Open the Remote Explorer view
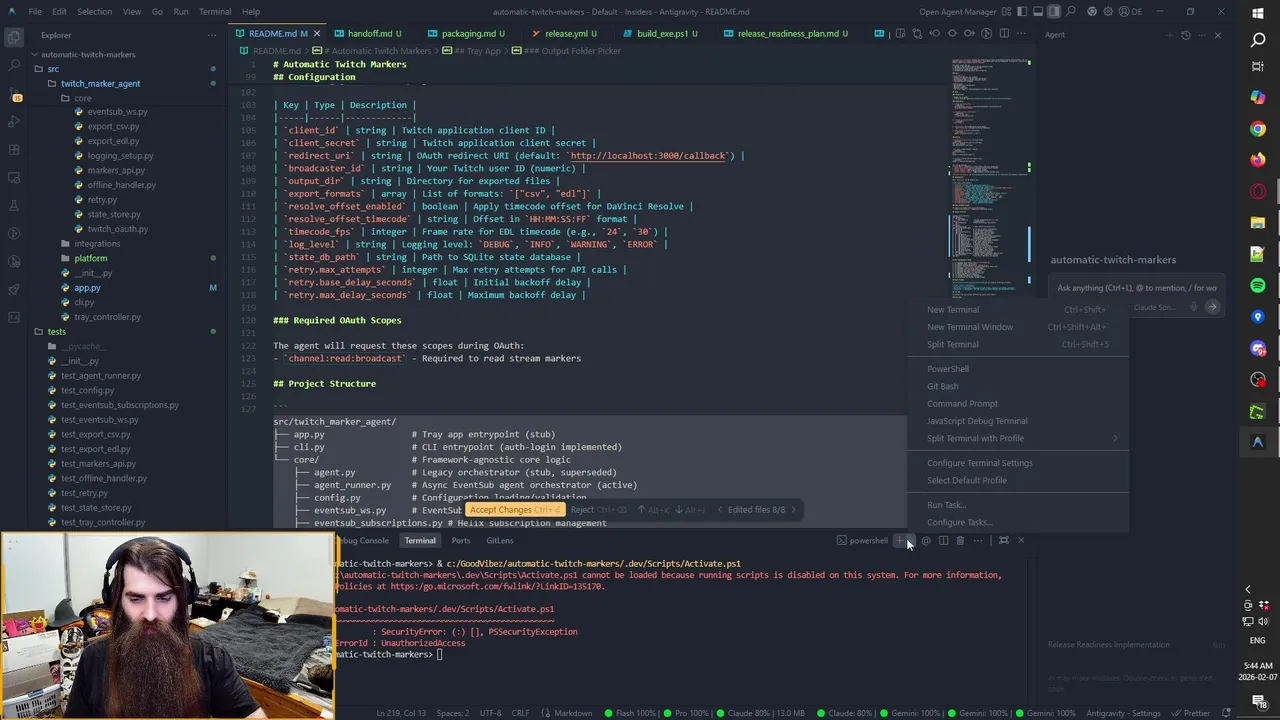The height and width of the screenshot is (720, 1280). pos(14,178)
